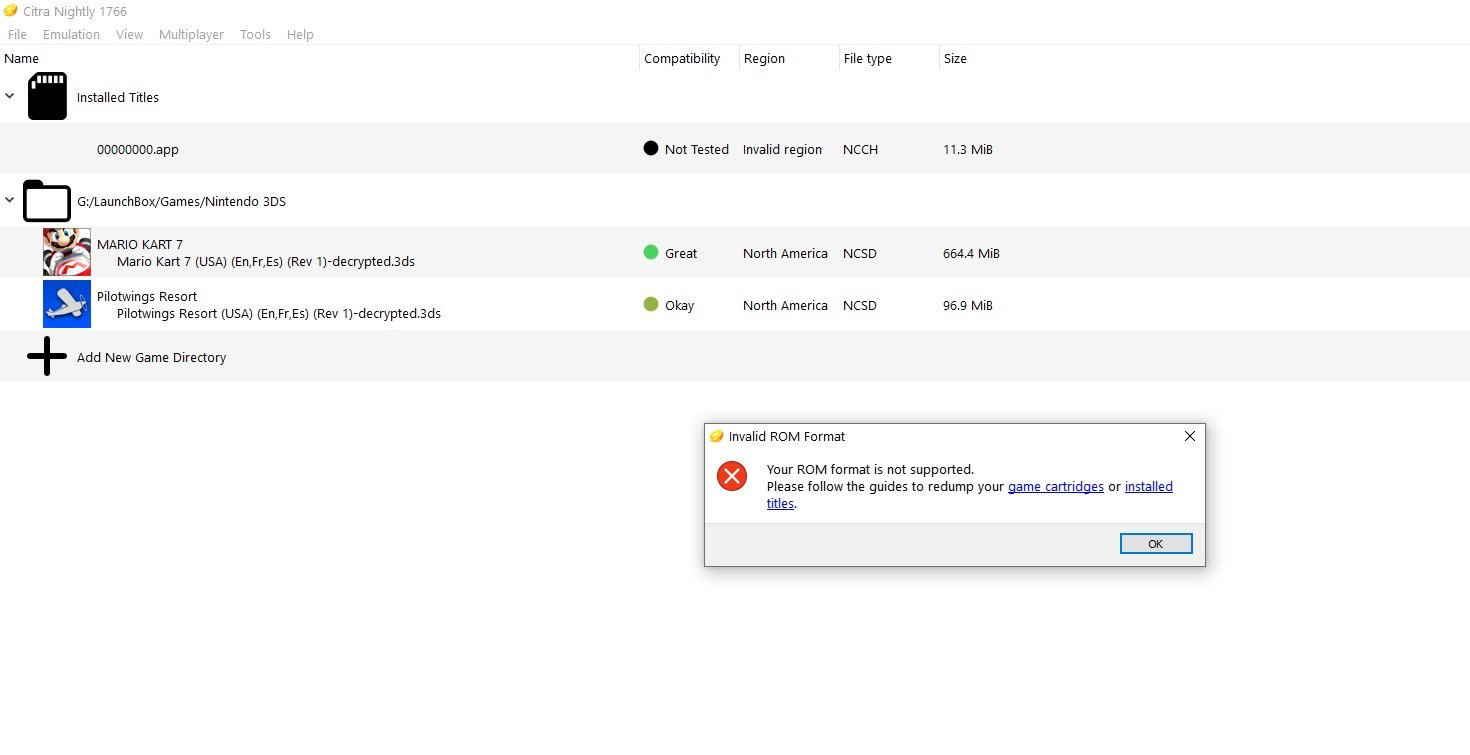Click the olive Okay compatibility dot
The image size is (1470, 755).
tap(651, 304)
